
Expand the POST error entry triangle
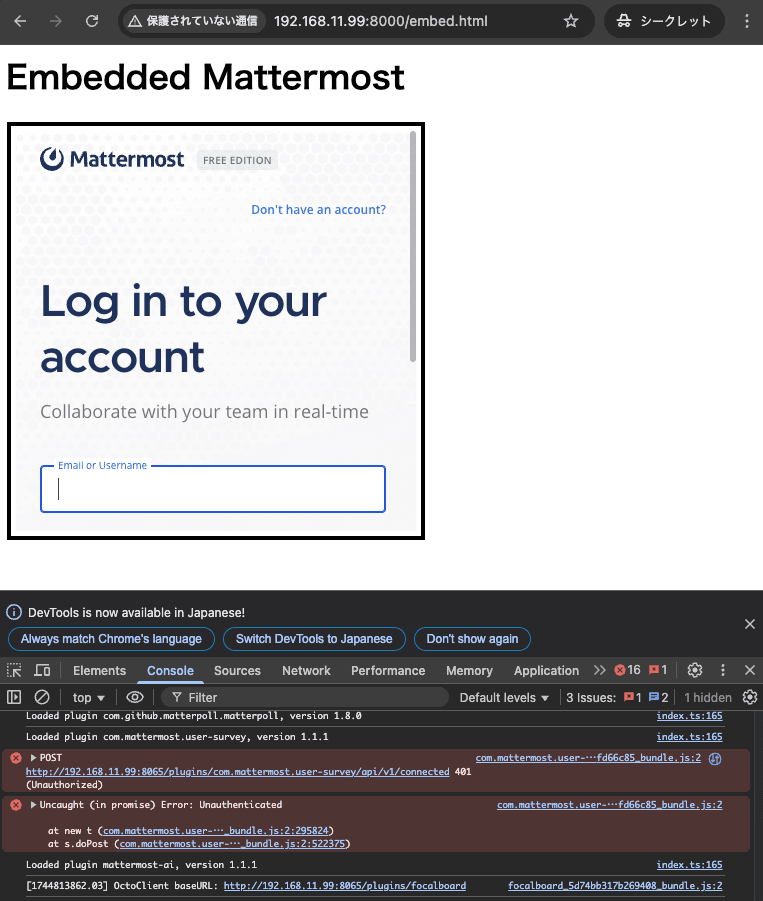pyautogui.click(x=33, y=758)
